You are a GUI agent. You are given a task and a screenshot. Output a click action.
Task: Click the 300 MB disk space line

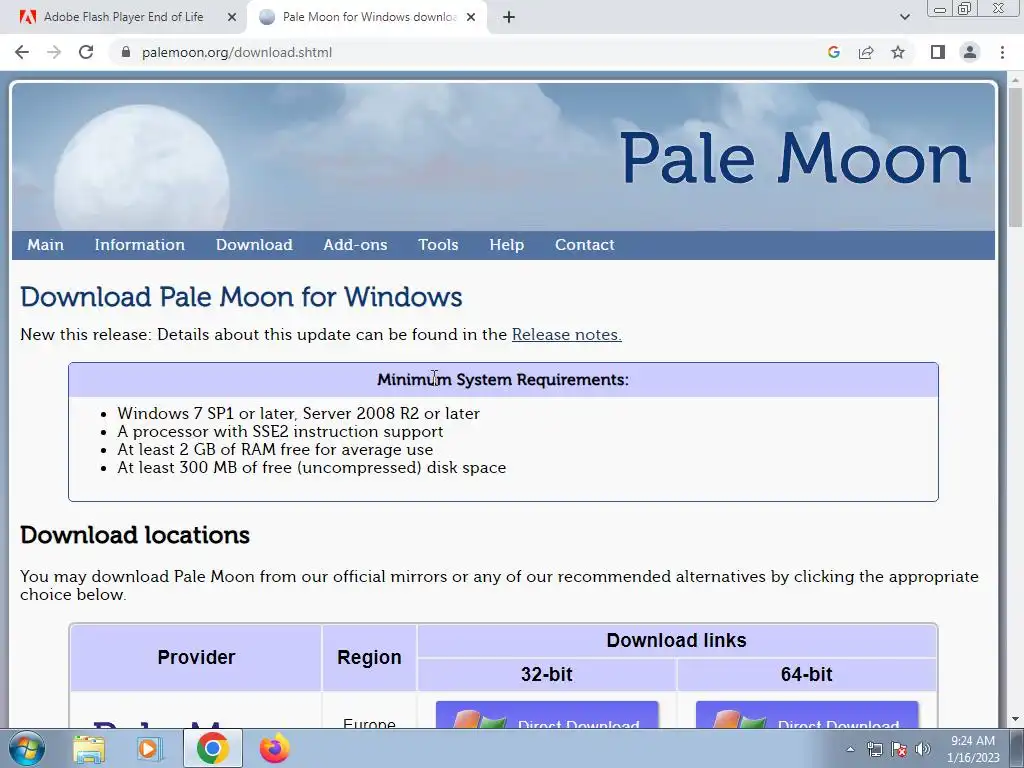[312, 468]
